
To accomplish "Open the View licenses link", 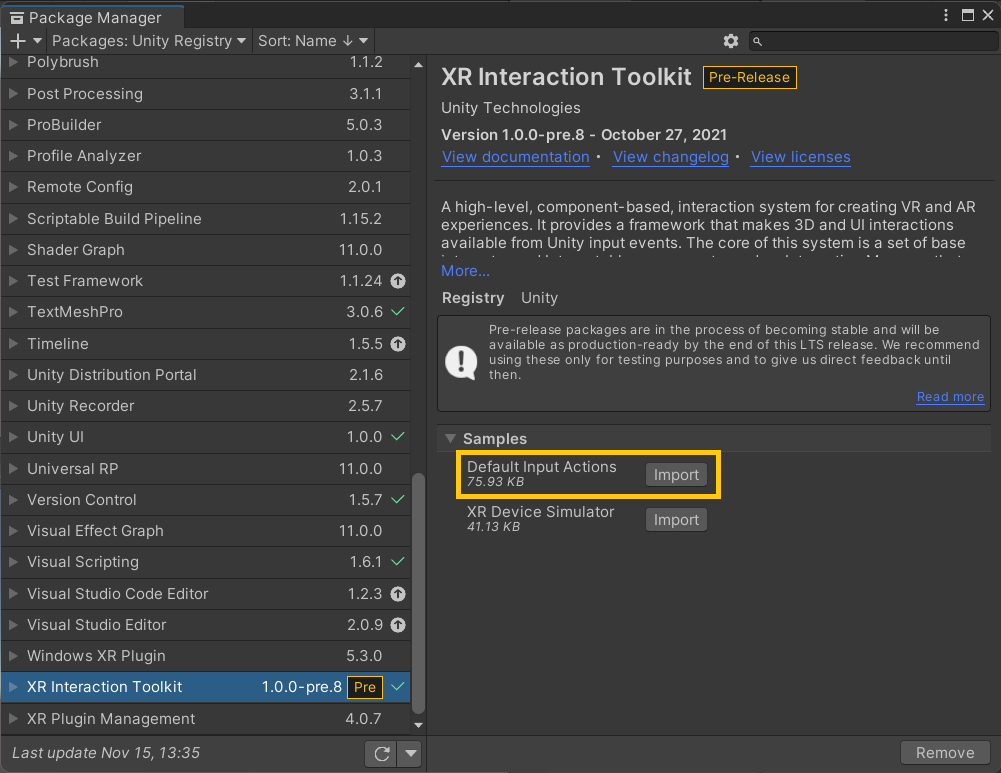I will coord(801,157).
